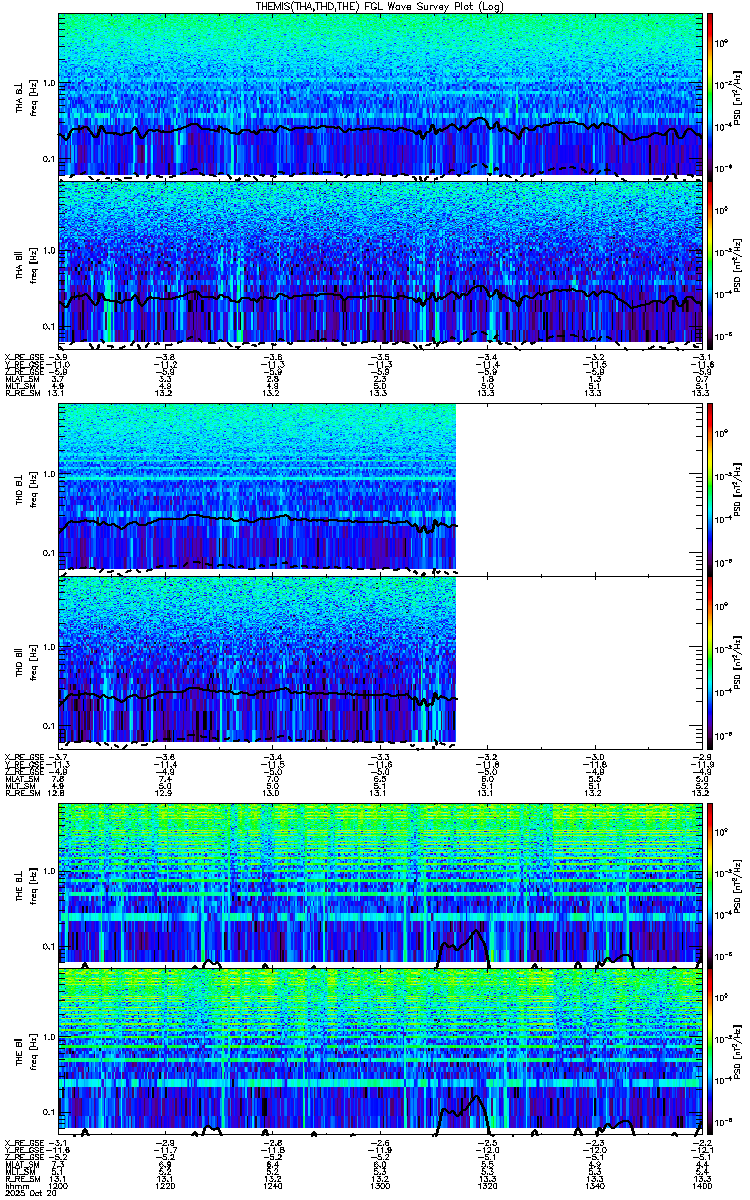
Task: Select the THA B-perpendicular spectrogram panel
Action: [378, 95]
